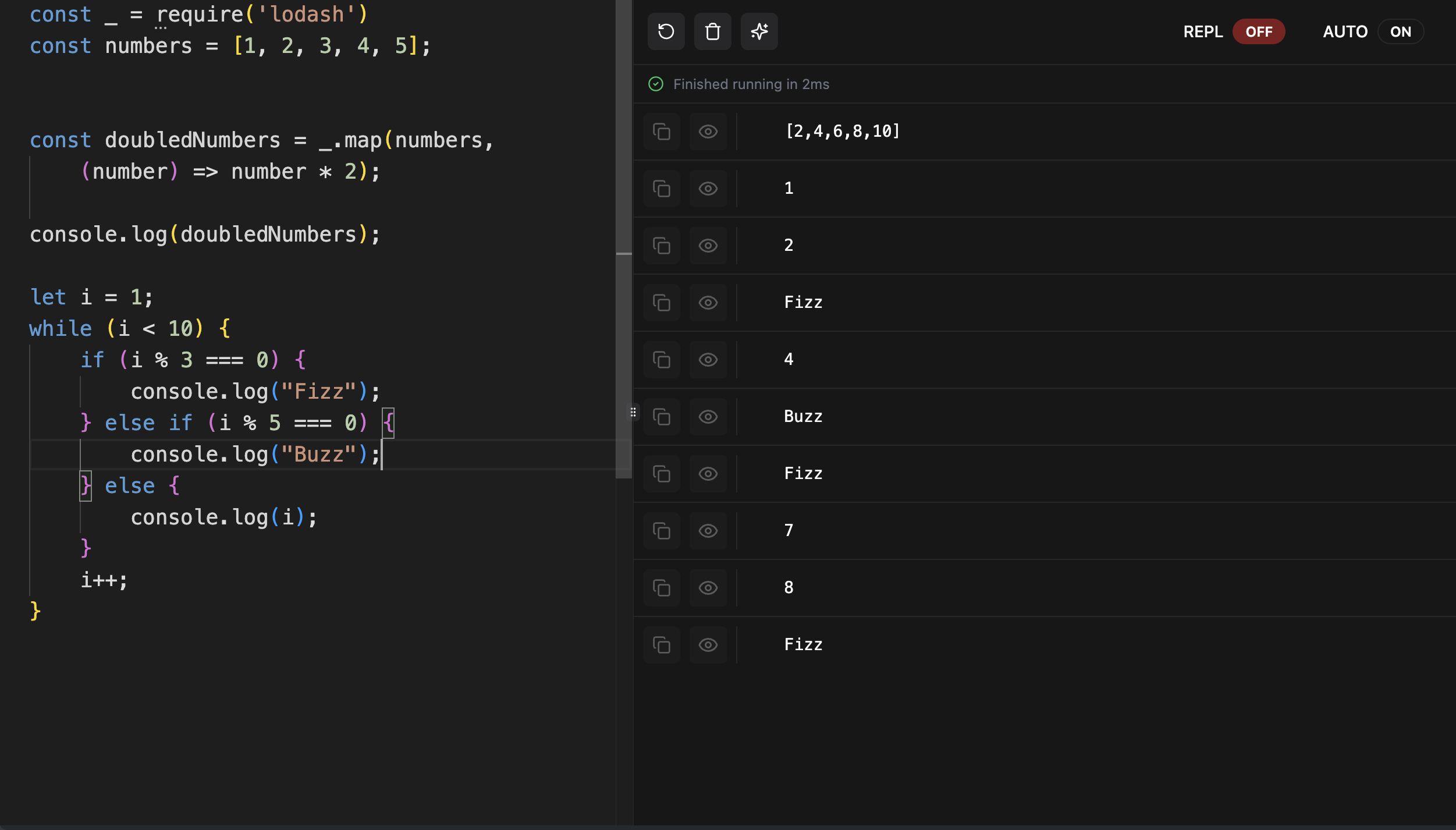Click the 'else if (i % 5 === 0)' line

tap(237, 423)
